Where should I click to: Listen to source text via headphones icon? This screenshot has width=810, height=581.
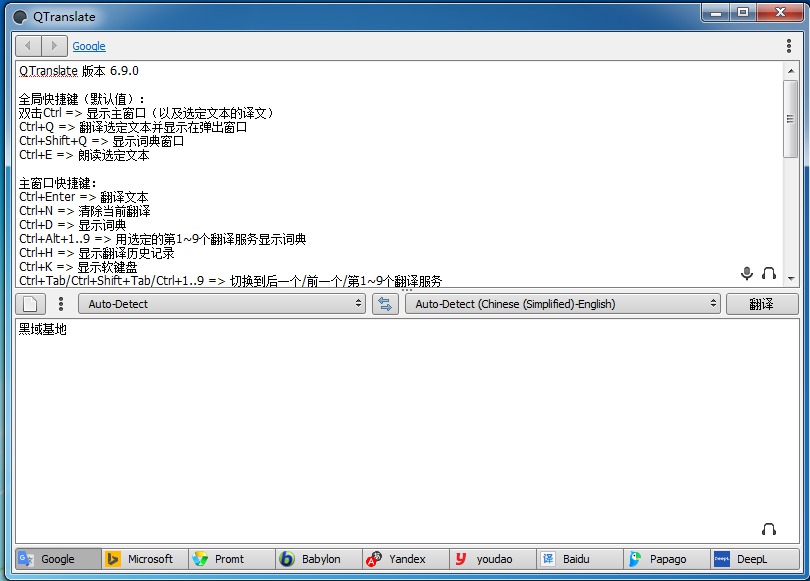click(x=769, y=273)
